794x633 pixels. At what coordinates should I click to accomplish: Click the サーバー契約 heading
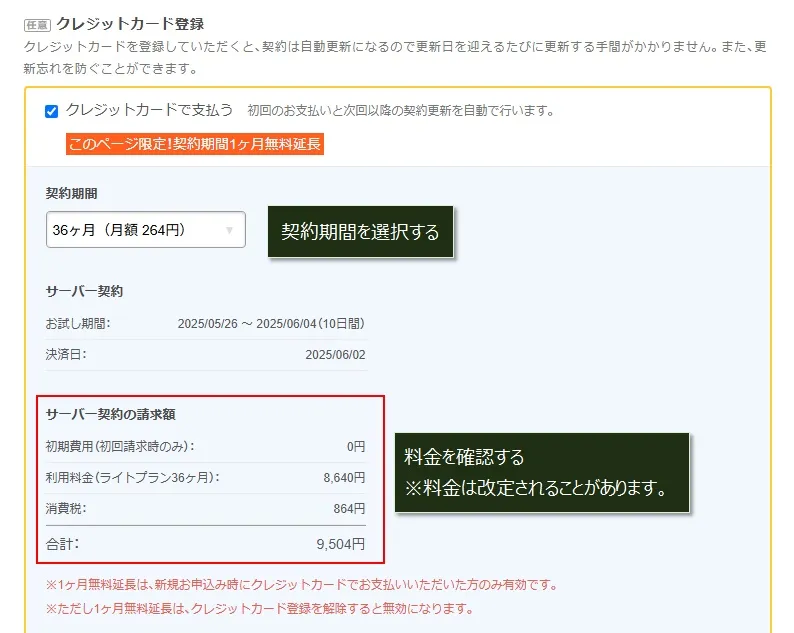(x=84, y=291)
